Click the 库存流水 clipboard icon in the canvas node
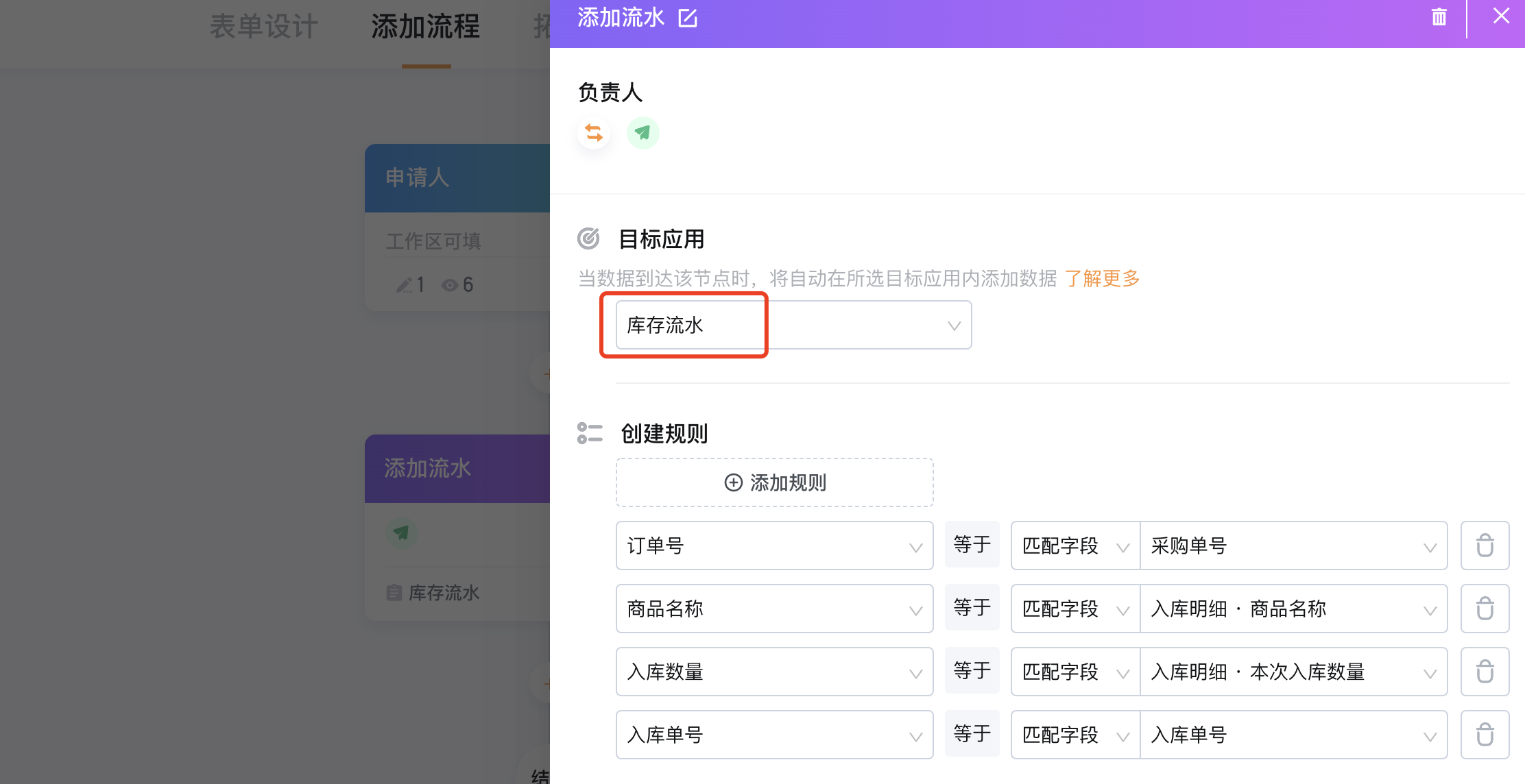Image resolution: width=1525 pixels, height=784 pixels. tap(394, 593)
